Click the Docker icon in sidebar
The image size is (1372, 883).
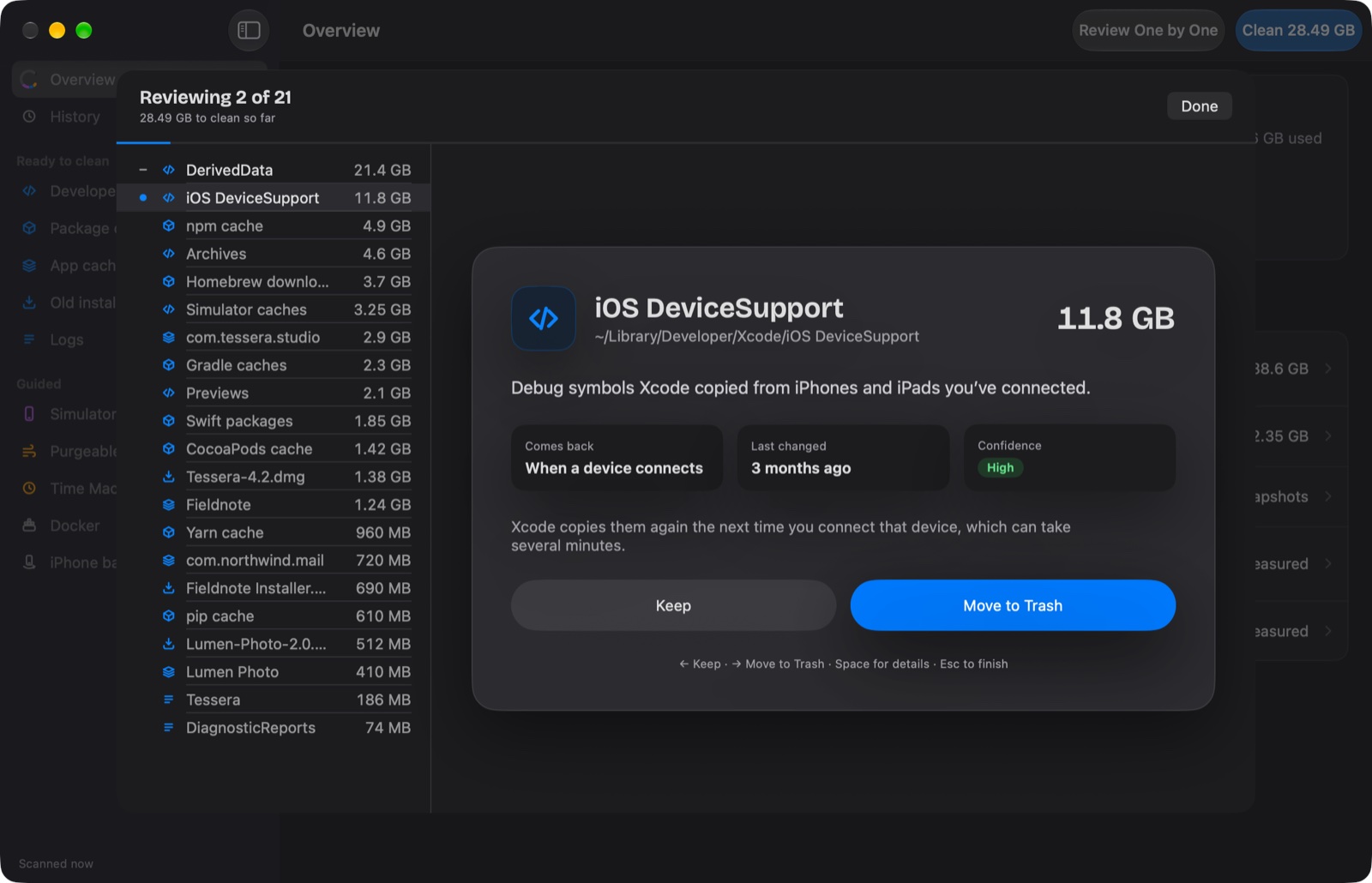[29, 525]
